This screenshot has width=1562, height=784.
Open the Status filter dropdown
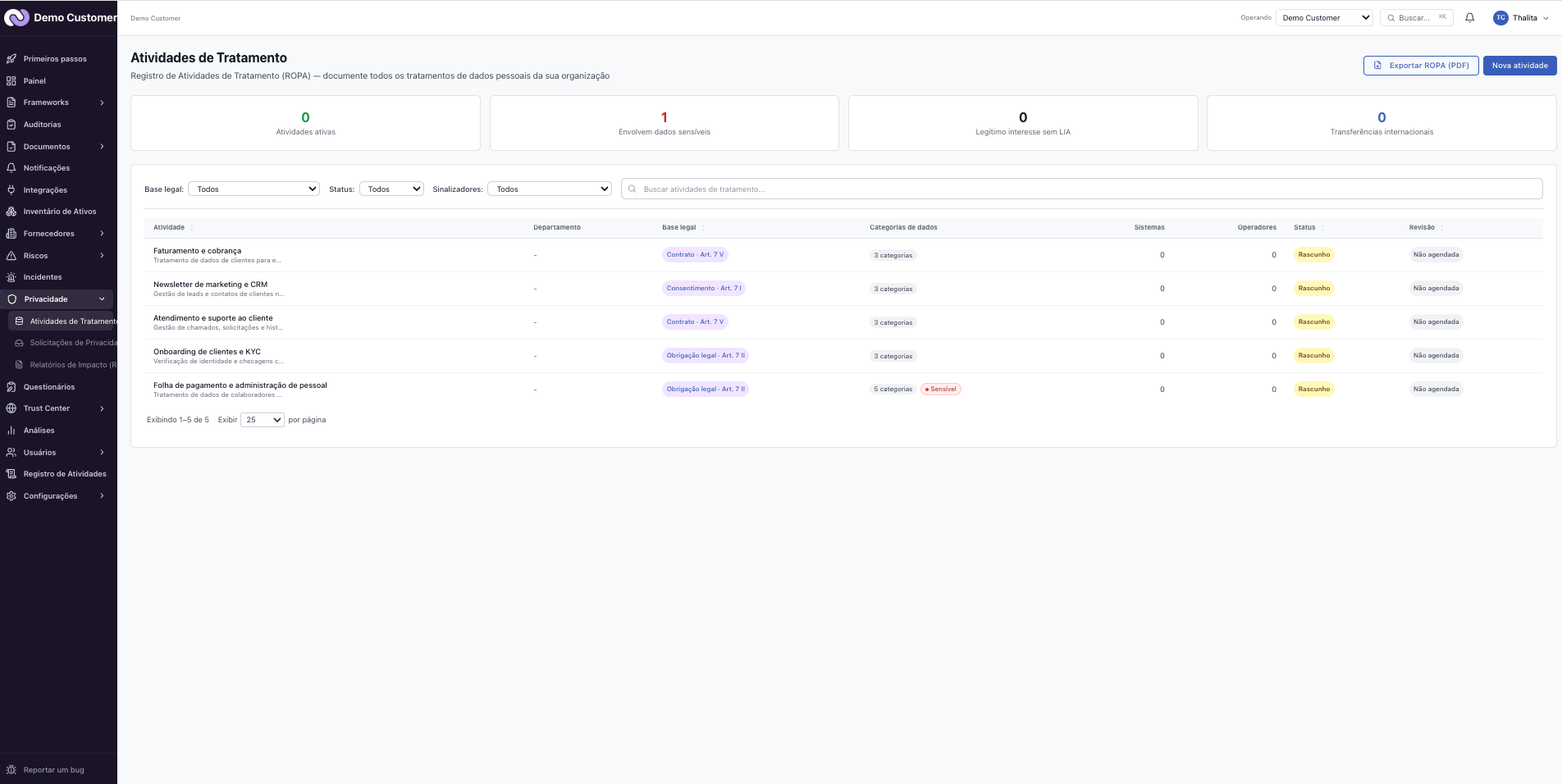click(391, 189)
